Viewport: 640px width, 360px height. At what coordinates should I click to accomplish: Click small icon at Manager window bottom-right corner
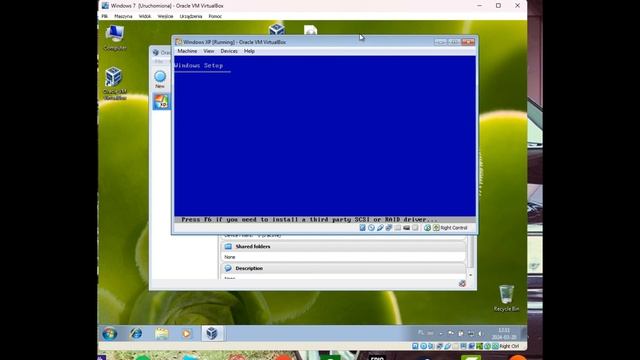coord(462,283)
